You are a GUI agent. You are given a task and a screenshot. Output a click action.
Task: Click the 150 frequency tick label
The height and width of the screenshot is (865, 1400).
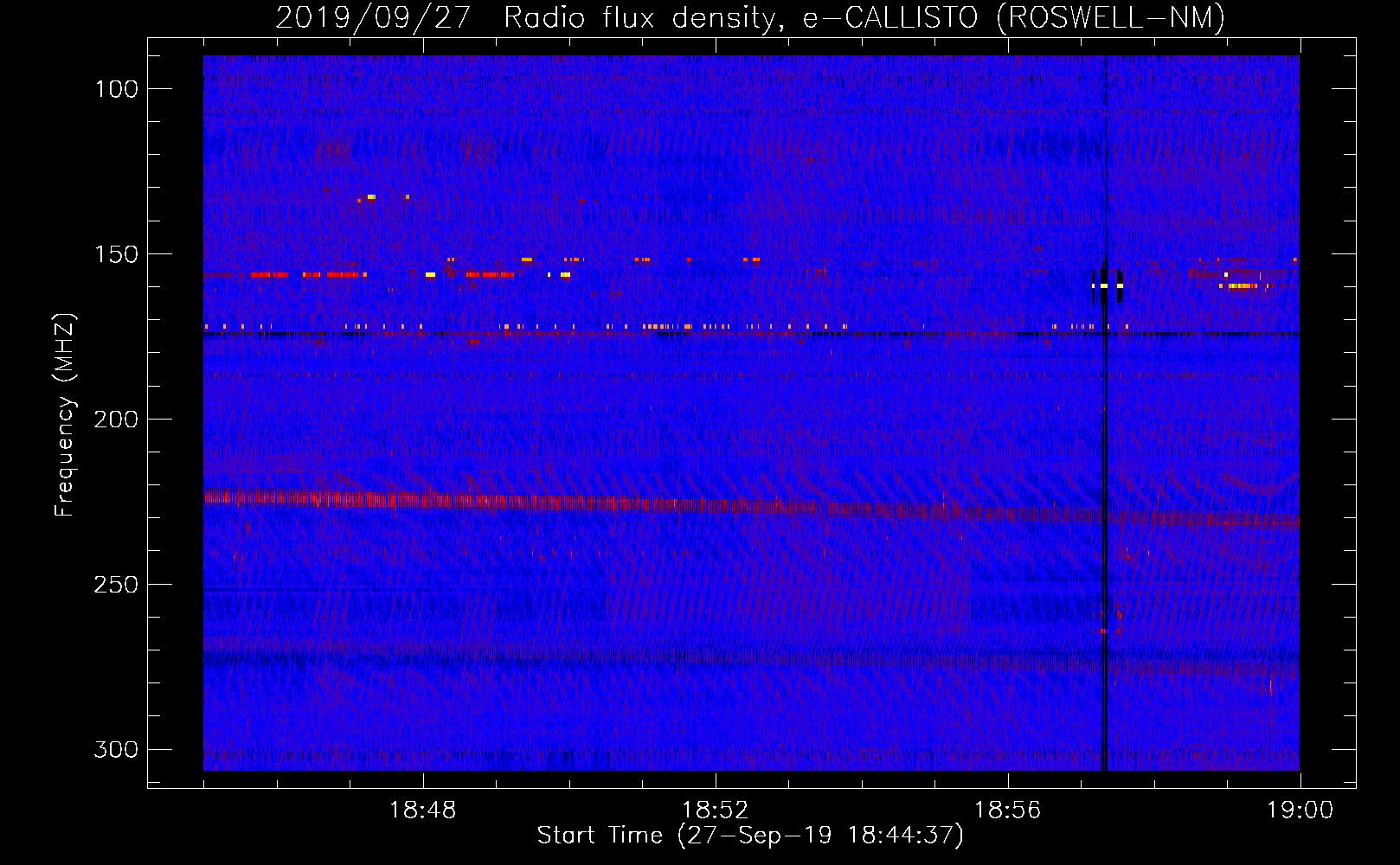click(x=116, y=254)
